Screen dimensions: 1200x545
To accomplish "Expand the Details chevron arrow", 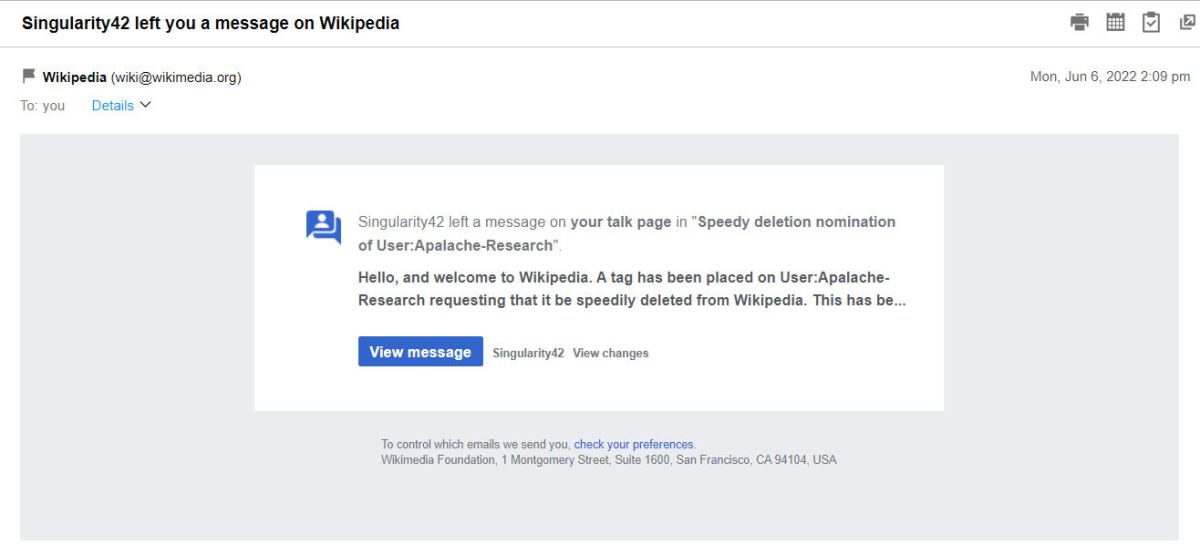I will pos(146,105).
